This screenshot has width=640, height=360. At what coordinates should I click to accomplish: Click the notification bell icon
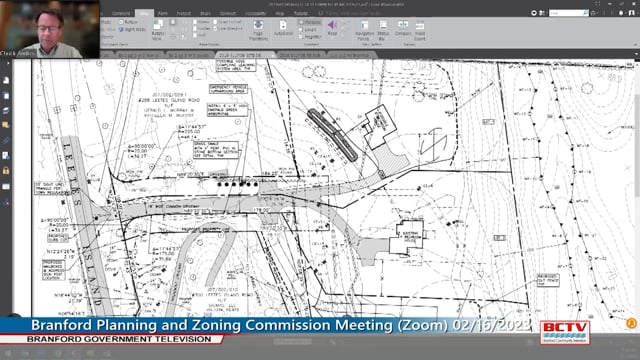(621, 13)
